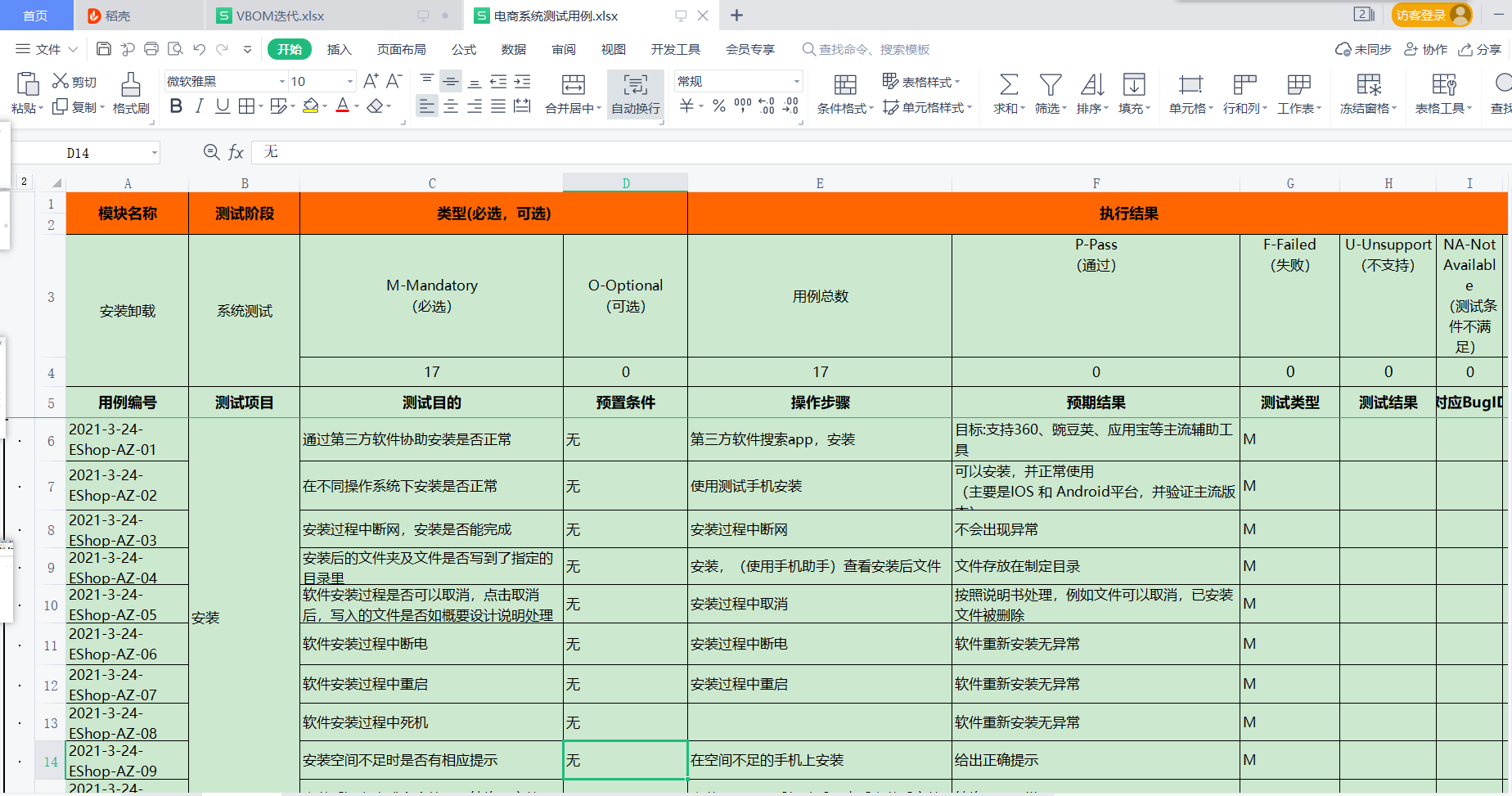Screen dimensions: 1512x796
Task: Toggle Underline formatting
Action: point(222,106)
